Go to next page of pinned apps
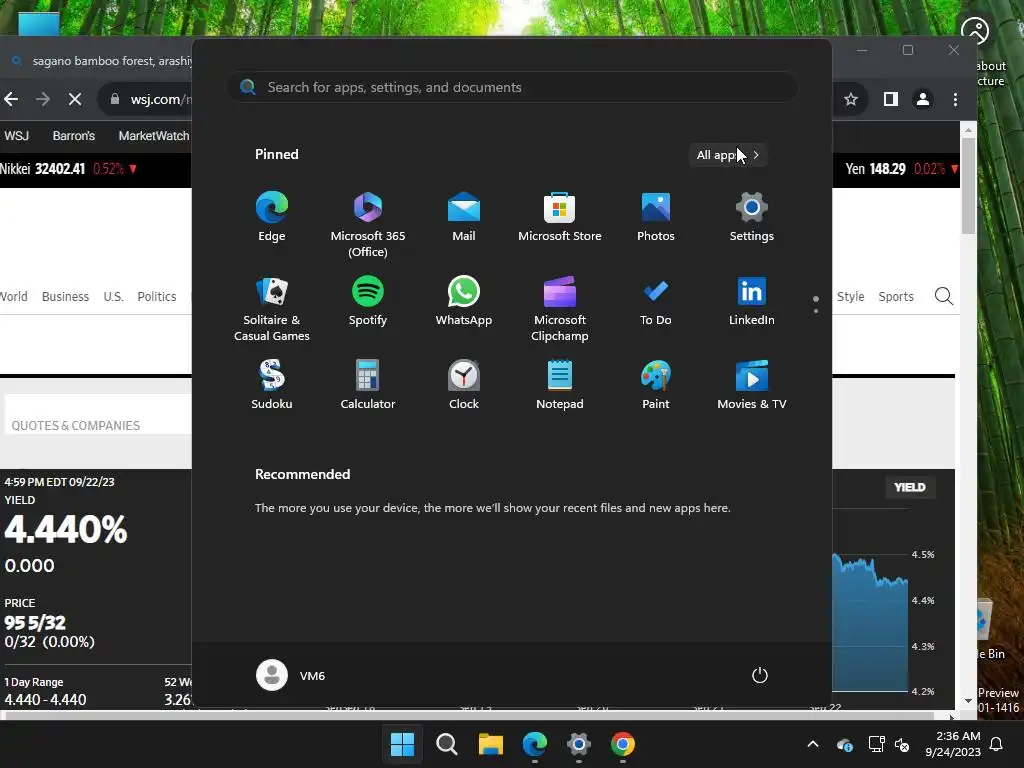This screenshot has height=768, width=1024. click(x=816, y=311)
